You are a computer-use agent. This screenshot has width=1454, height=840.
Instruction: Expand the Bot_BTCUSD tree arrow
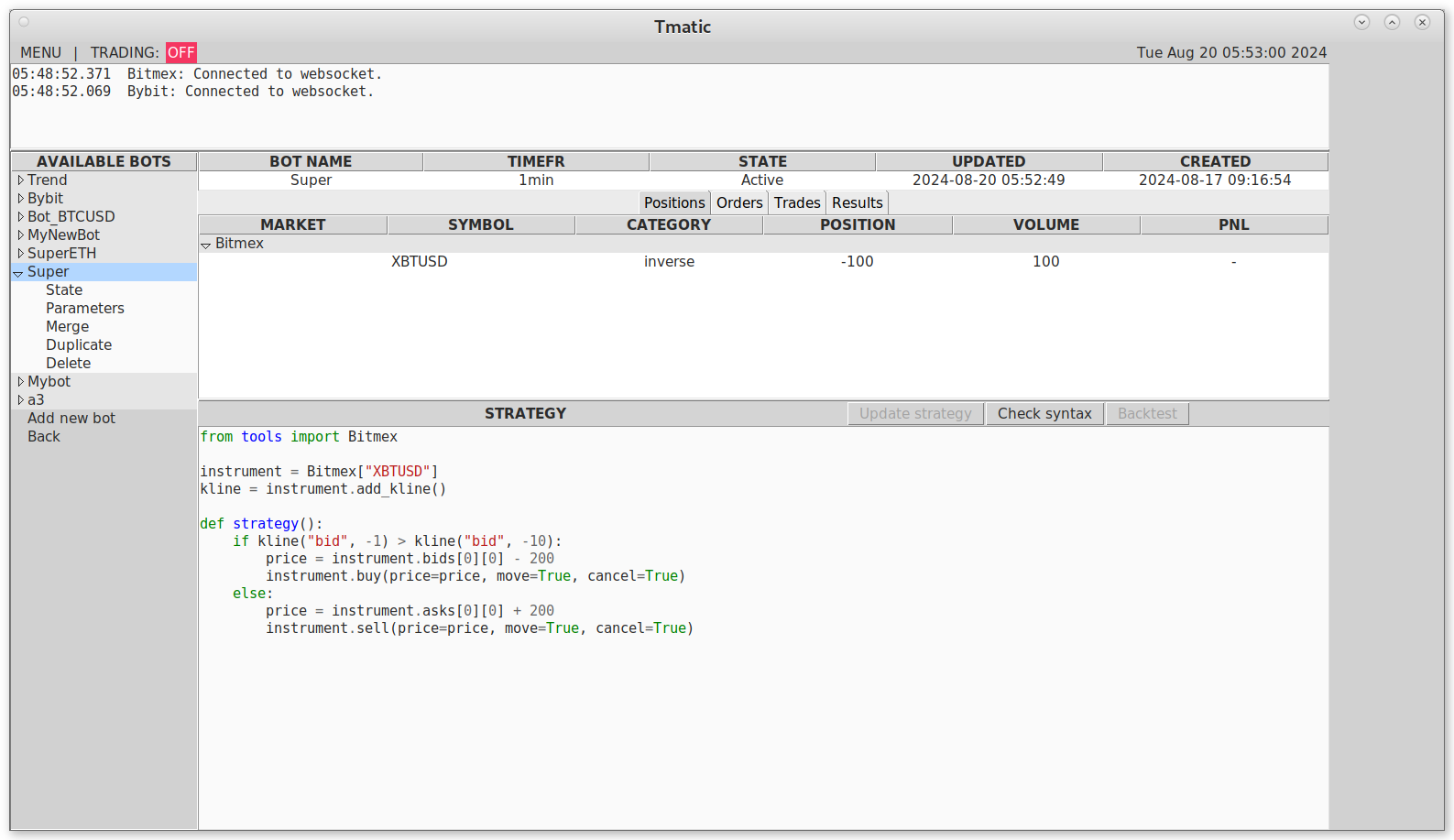(20, 217)
